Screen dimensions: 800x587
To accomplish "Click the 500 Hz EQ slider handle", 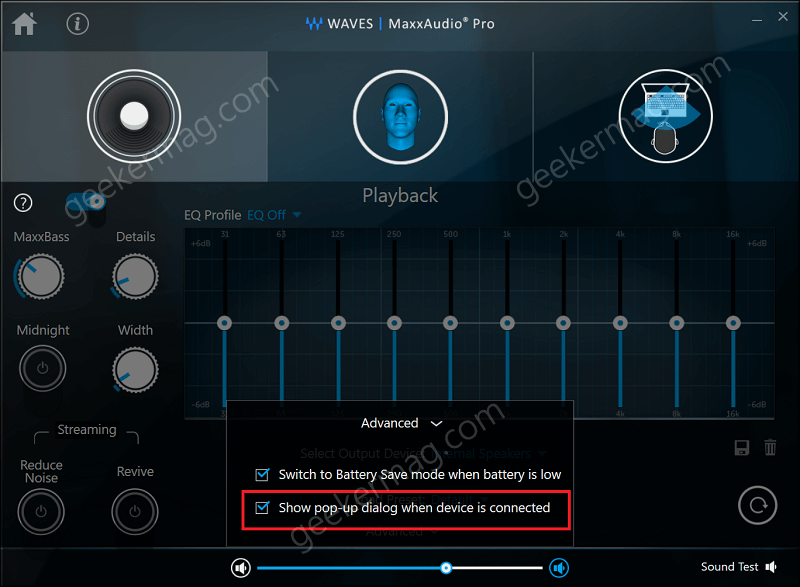I will coord(450,323).
